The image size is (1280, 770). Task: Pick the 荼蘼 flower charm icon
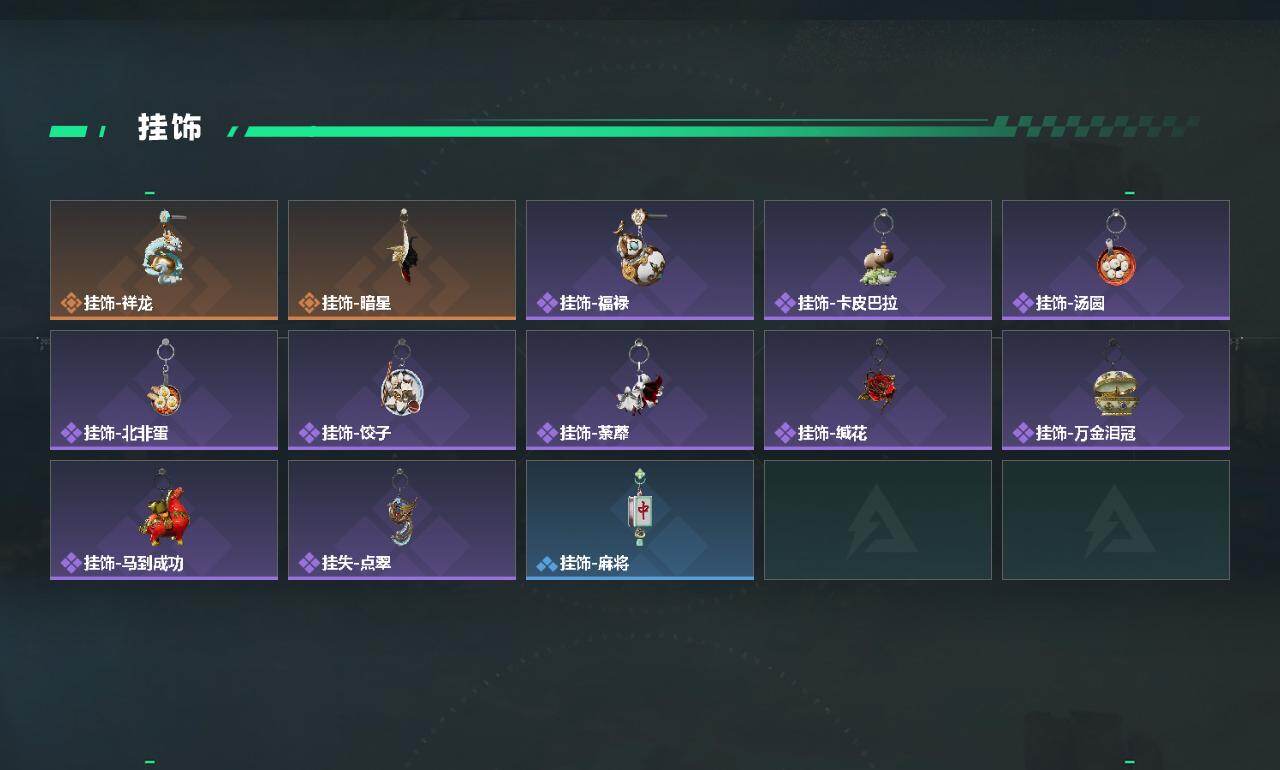tap(640, 378)
